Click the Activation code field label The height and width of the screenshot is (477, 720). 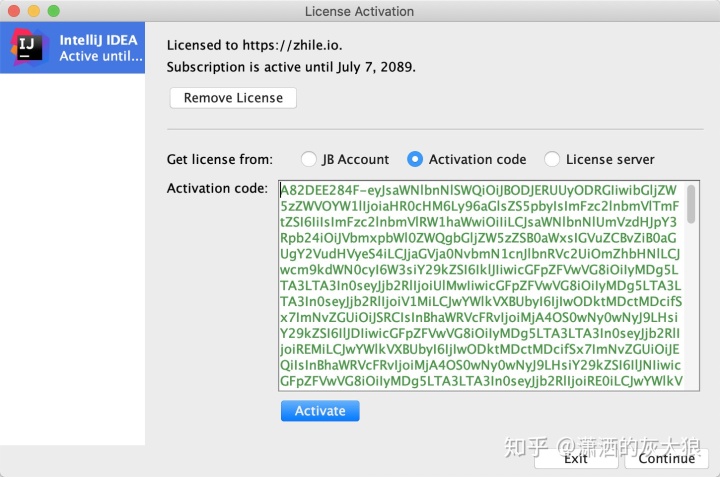pos(217,188)
